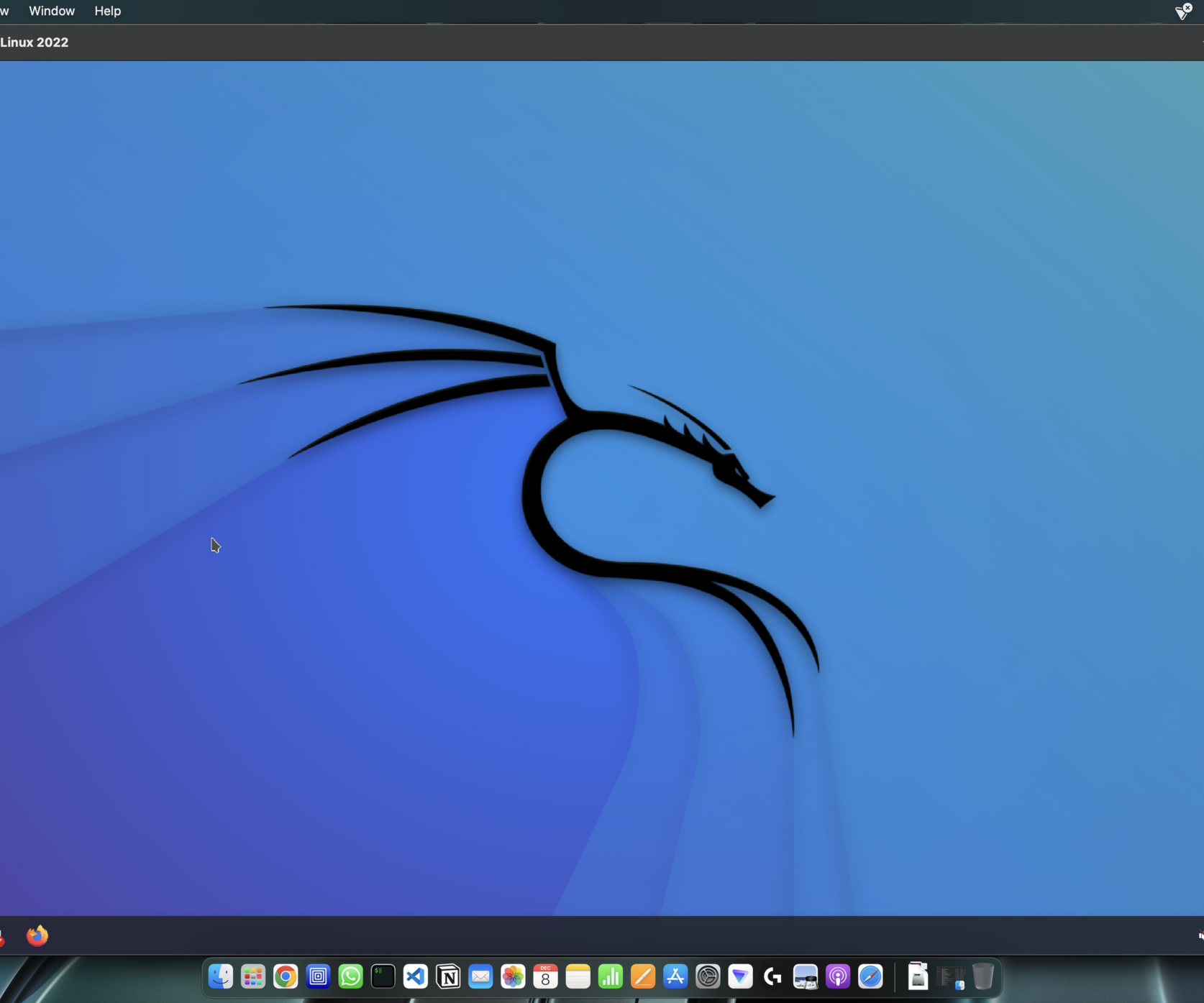This screenshot has width=1204, height=1003.
Task: Open System Settings from the Dock
Action: pyautogui.click(x=708, y=976)
